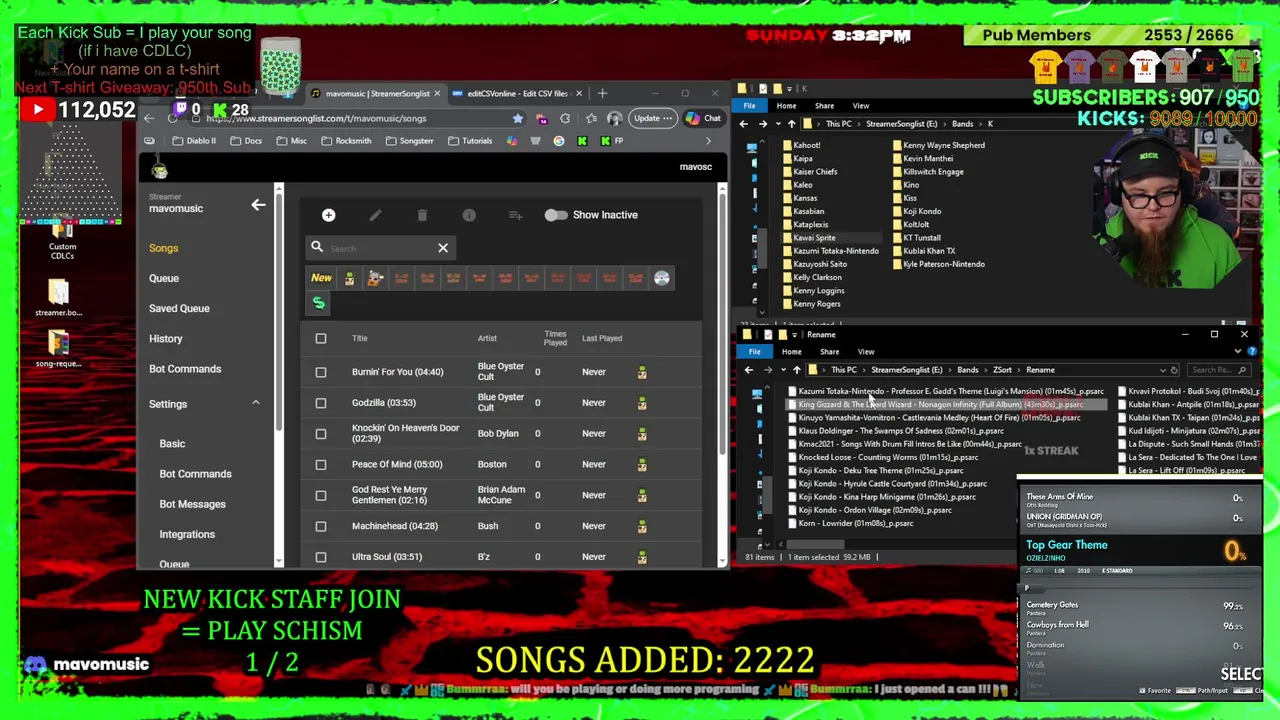
Task: Open the File tab in K folder window
Action: (749, 106)
